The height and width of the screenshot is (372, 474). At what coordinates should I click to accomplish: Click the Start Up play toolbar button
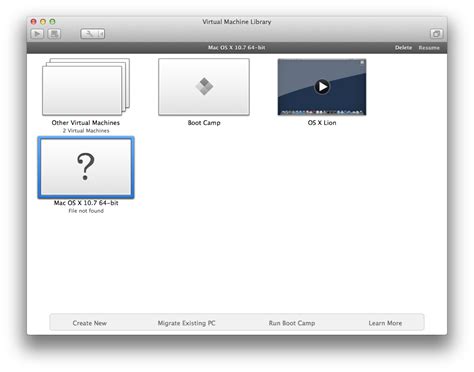click(37, 34)
